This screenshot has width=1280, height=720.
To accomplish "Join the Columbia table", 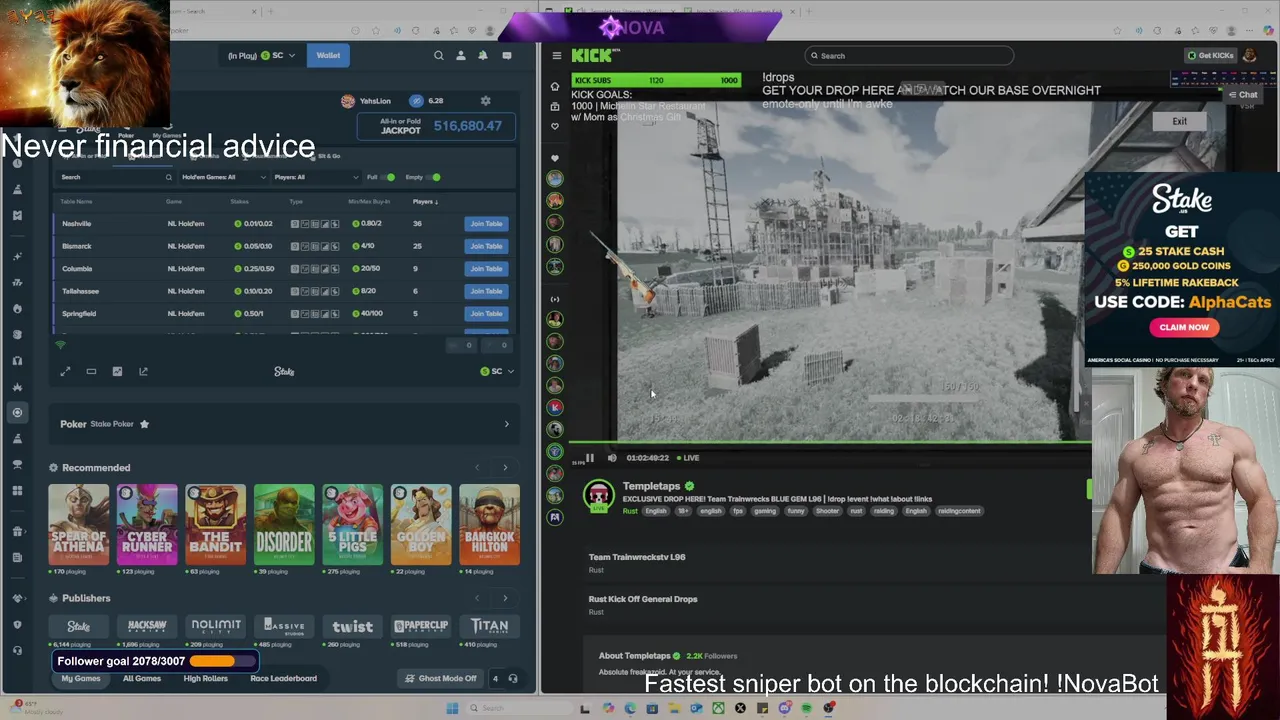I will coord(486,269).
